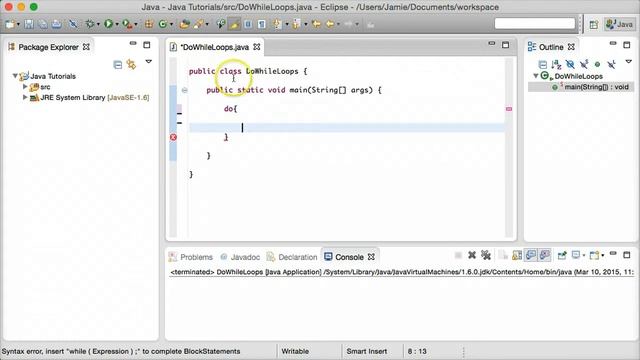
Task: Switch to the Declaration tab
Action: tap(292, 257)
